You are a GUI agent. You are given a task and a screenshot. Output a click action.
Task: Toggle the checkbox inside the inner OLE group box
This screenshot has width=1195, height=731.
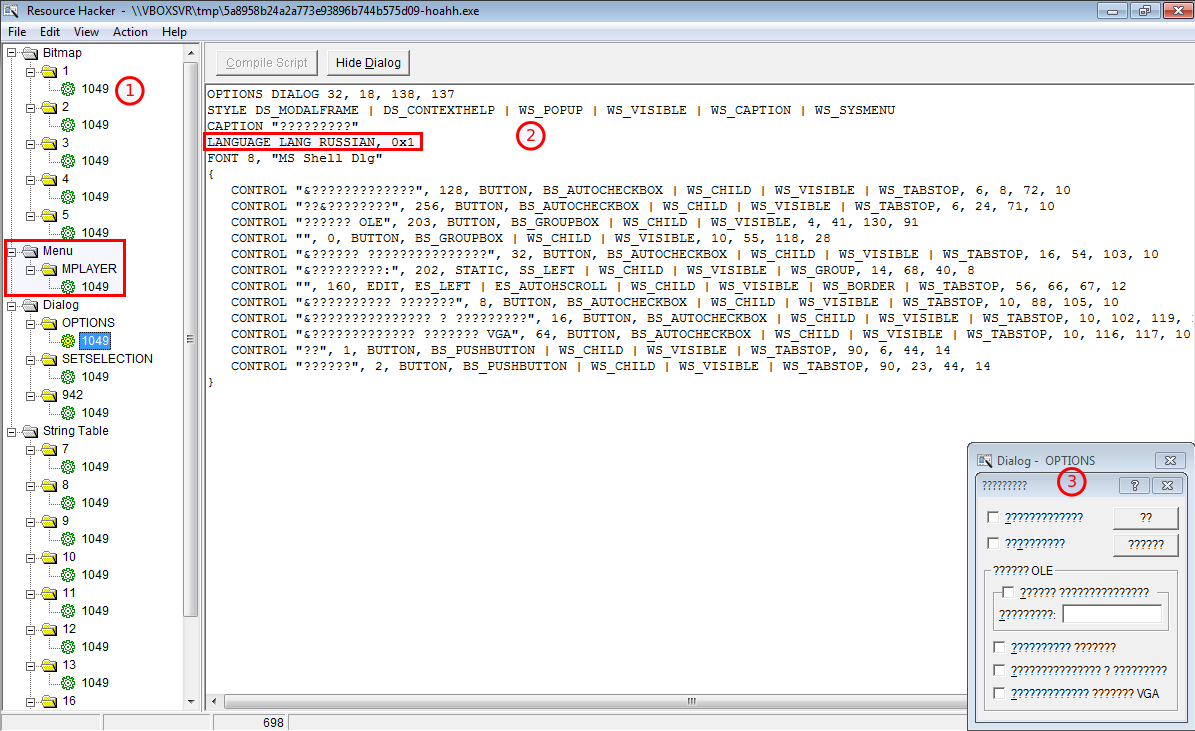(1008, 593)
